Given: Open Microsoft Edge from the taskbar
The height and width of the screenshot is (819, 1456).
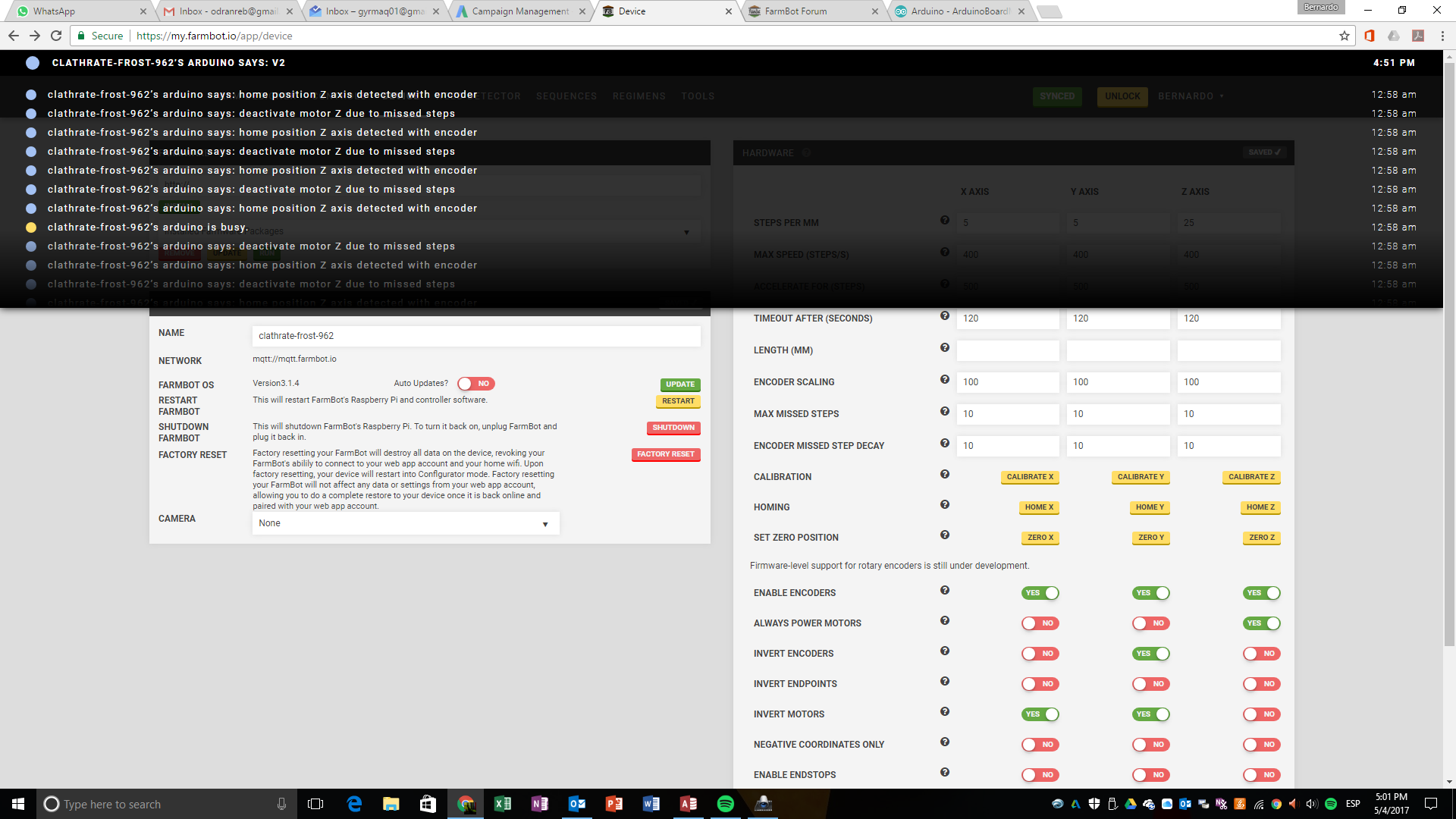Looking at the screenshot, I should pyautogui.click(x=354, y=804).
